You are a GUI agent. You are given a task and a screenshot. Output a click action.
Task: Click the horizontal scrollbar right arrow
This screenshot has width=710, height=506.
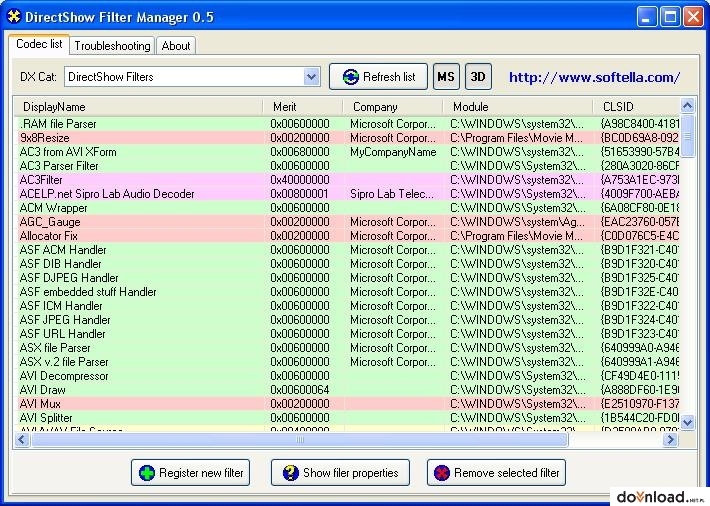[671, 439]
